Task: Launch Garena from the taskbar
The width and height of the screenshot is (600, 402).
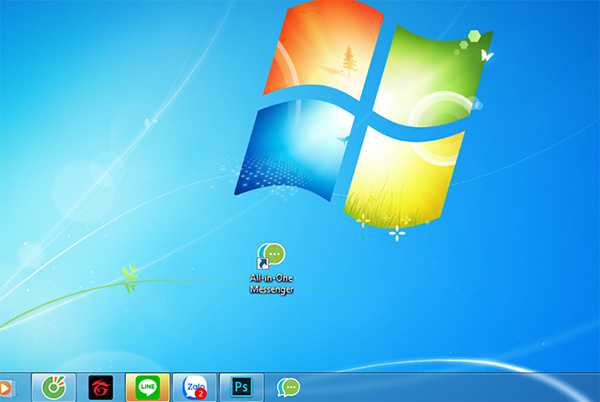Action: pos(99,386)
